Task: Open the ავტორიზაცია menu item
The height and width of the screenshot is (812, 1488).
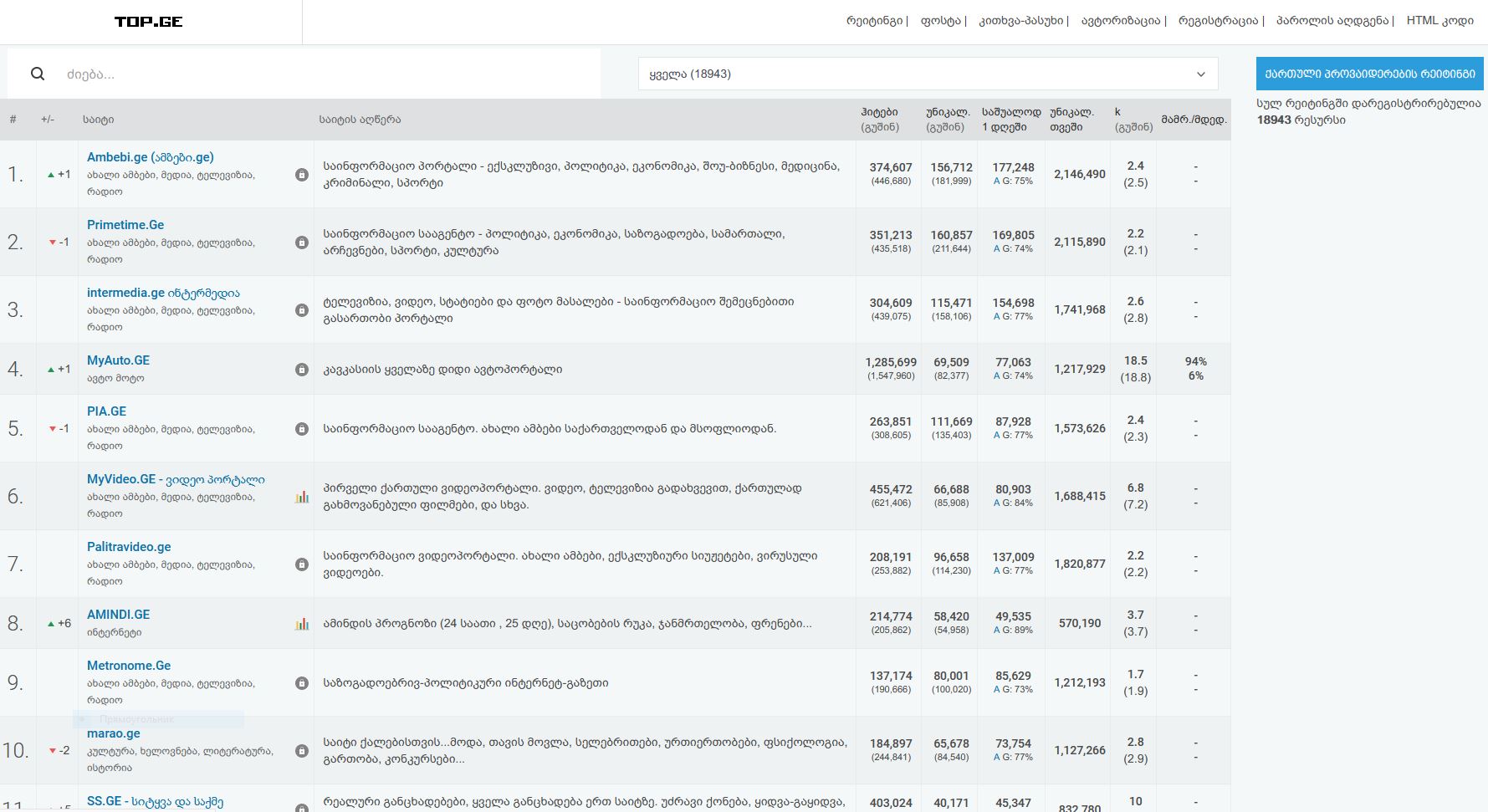Action: [1121, 21]
